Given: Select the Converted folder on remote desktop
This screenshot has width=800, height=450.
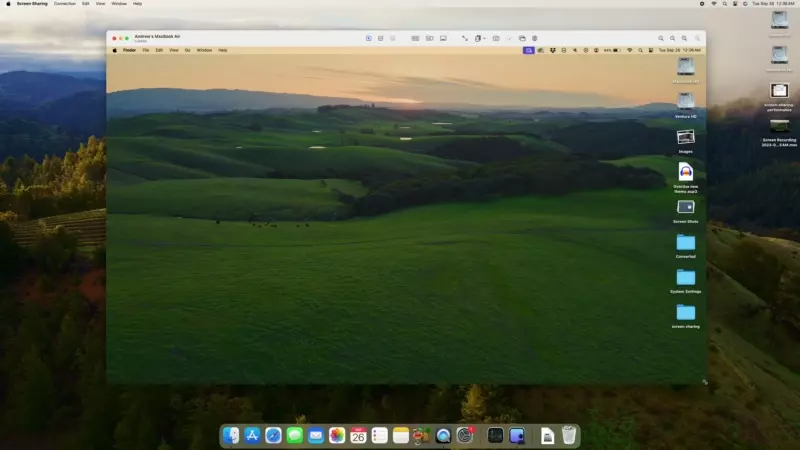Looking at the screenshot, I should click(x=685, y=243).
